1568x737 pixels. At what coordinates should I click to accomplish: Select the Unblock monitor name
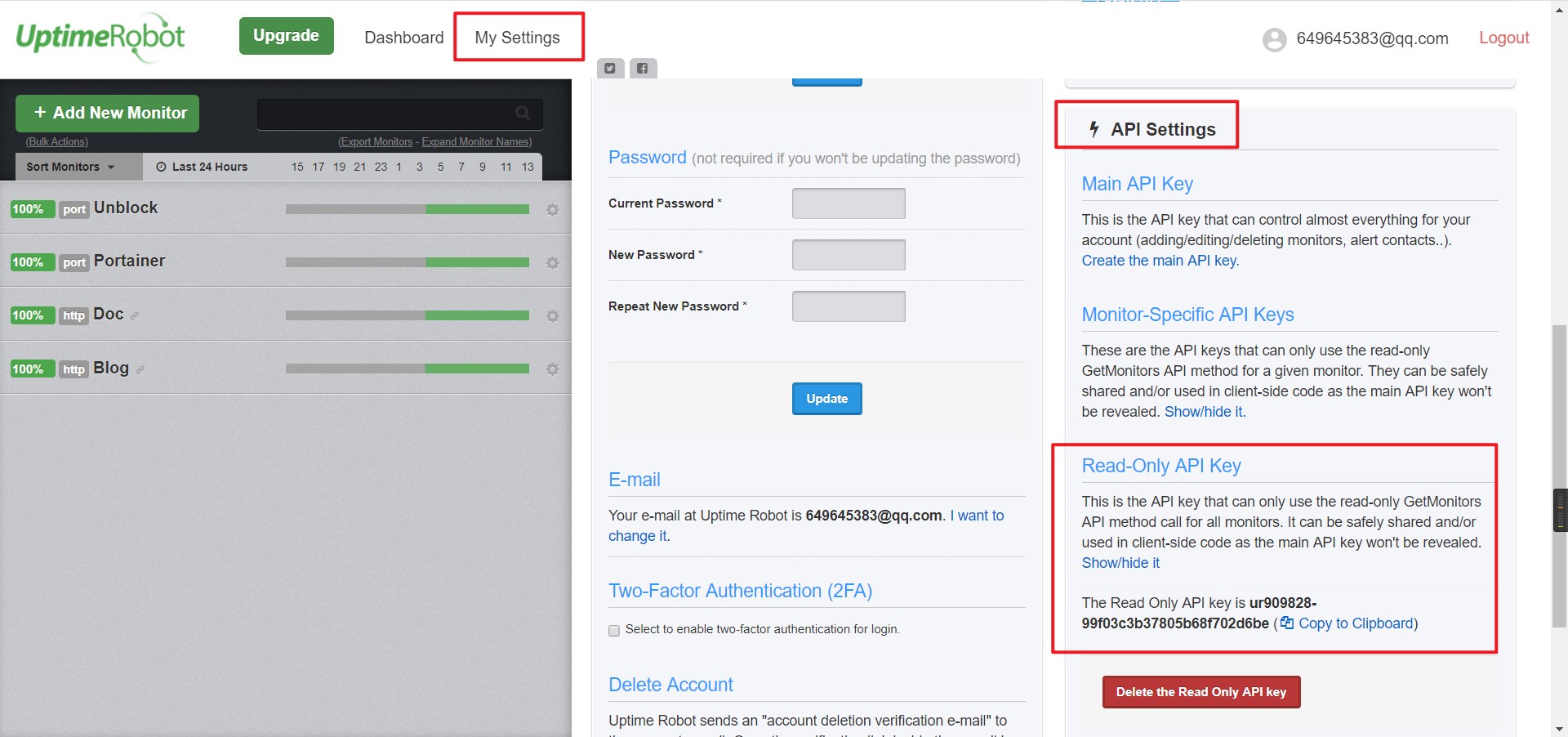coord(126,208)
